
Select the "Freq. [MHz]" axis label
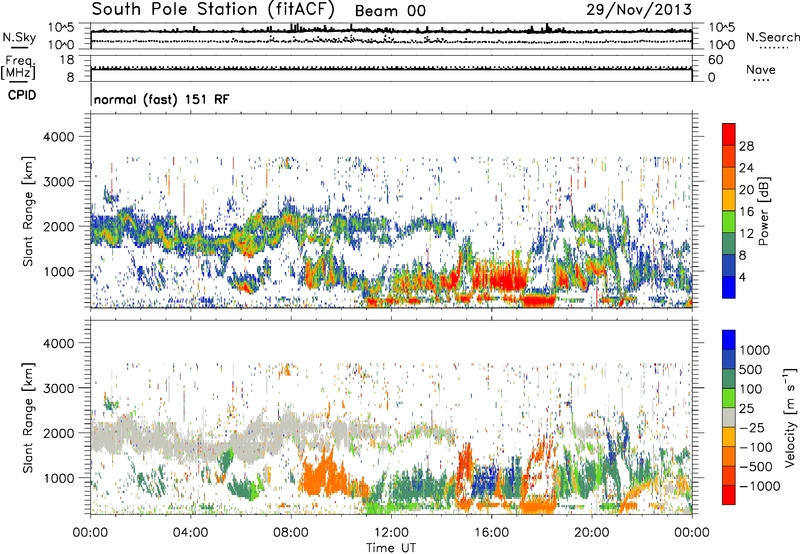tap(18, 68)
